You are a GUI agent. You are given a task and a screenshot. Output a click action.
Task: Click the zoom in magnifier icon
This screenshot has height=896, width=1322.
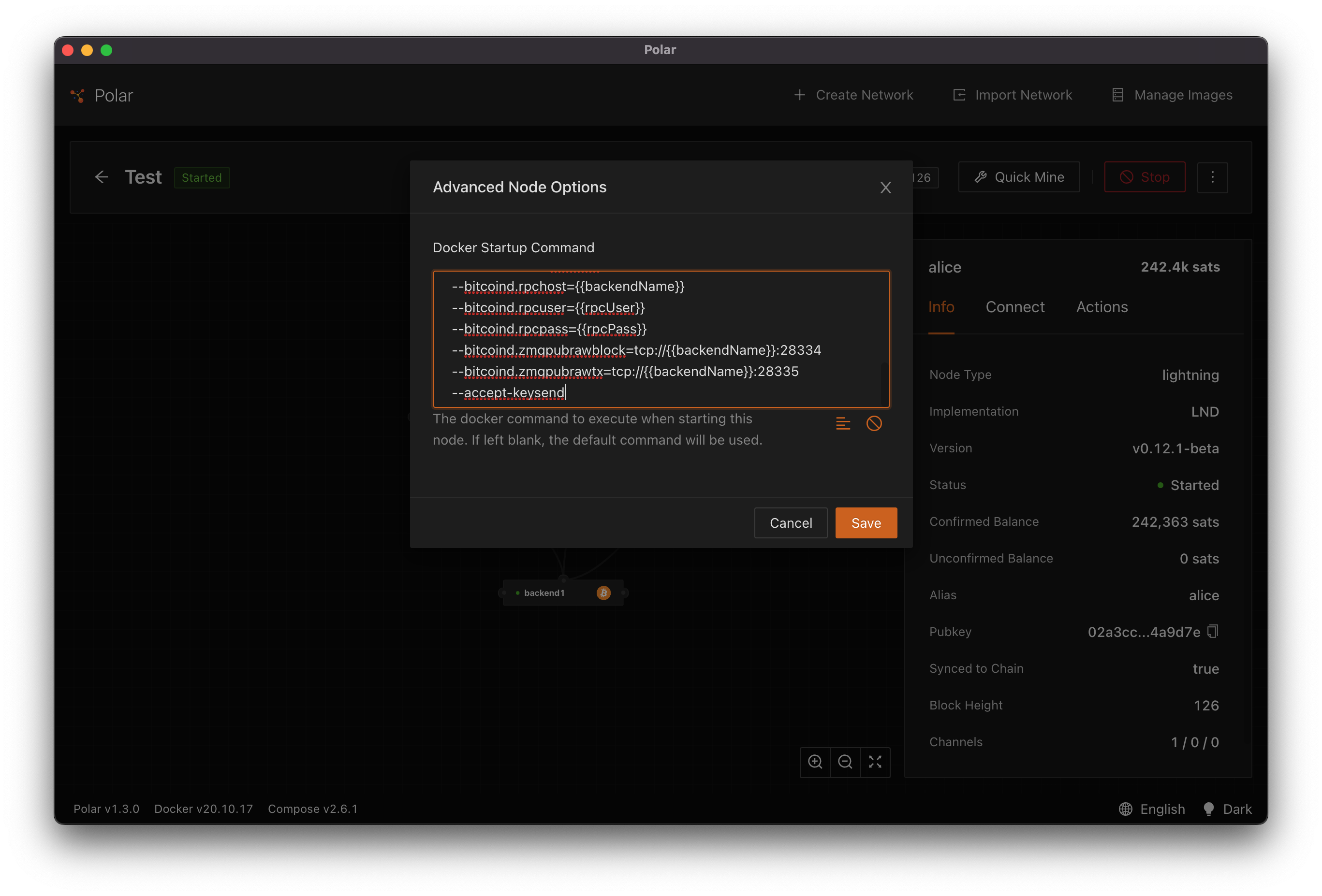(x=817, y=762)
